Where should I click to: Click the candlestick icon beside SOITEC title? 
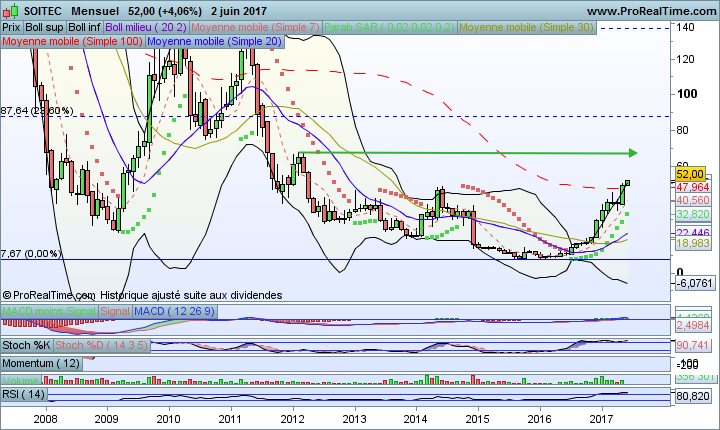(11, 11)
